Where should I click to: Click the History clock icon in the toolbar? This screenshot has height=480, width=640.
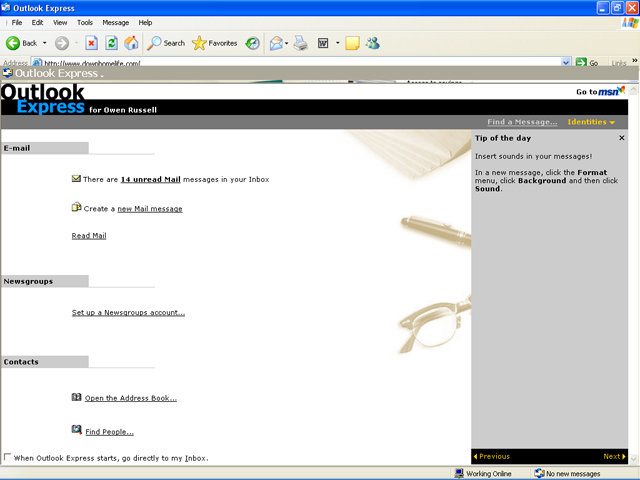(x=253, y=43)
